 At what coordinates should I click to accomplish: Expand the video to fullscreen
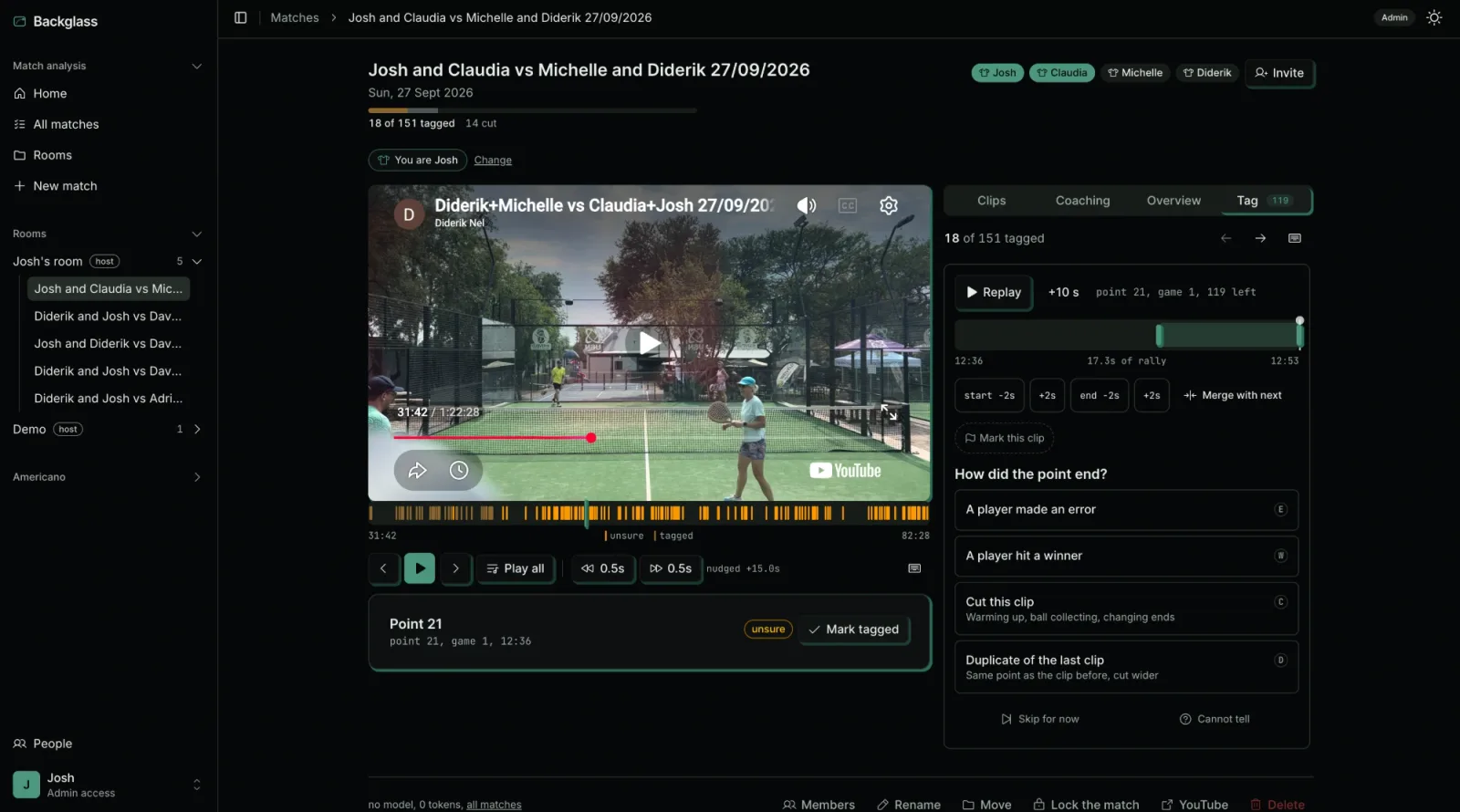point(889,412)
